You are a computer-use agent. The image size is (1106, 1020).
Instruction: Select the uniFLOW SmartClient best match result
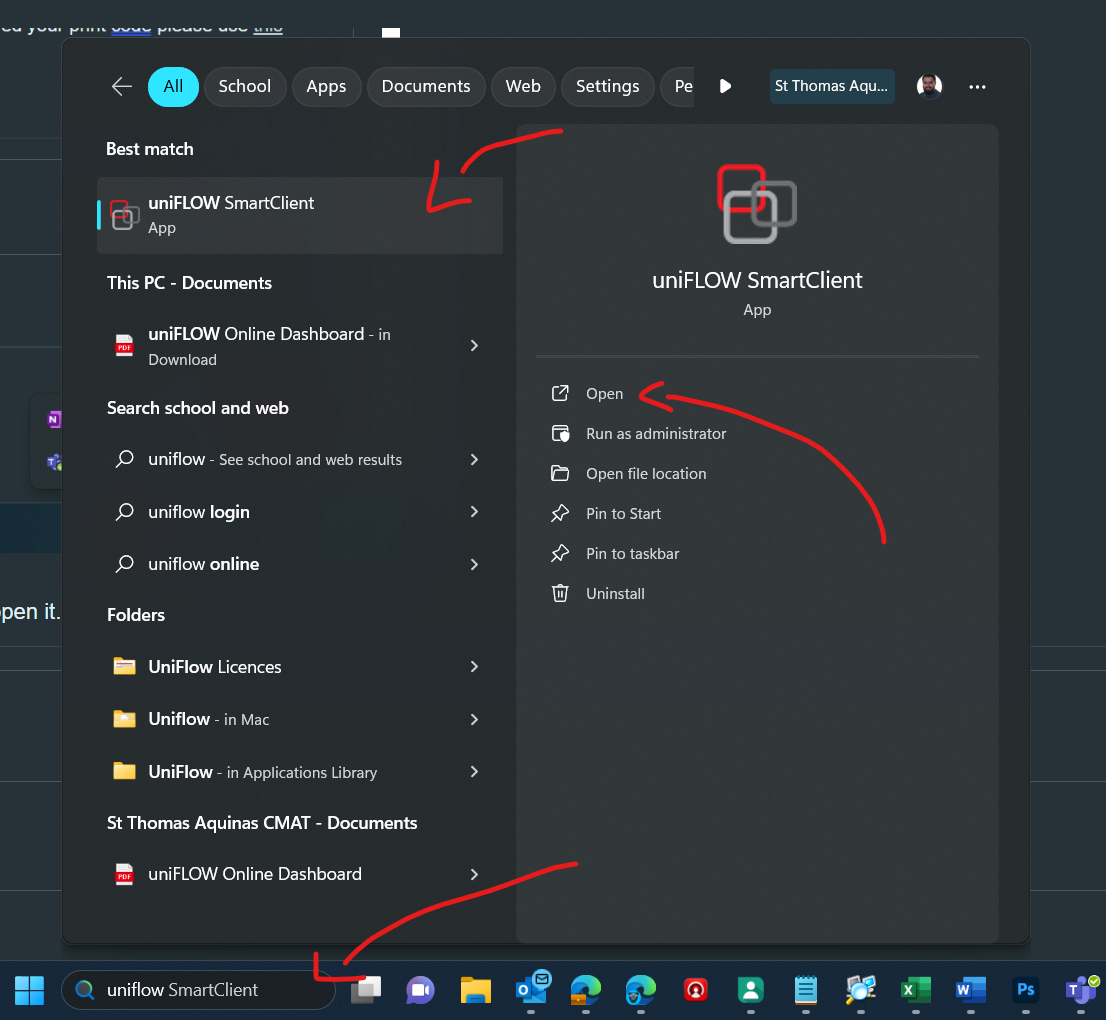pyautogui.click(x=300, y=215)
